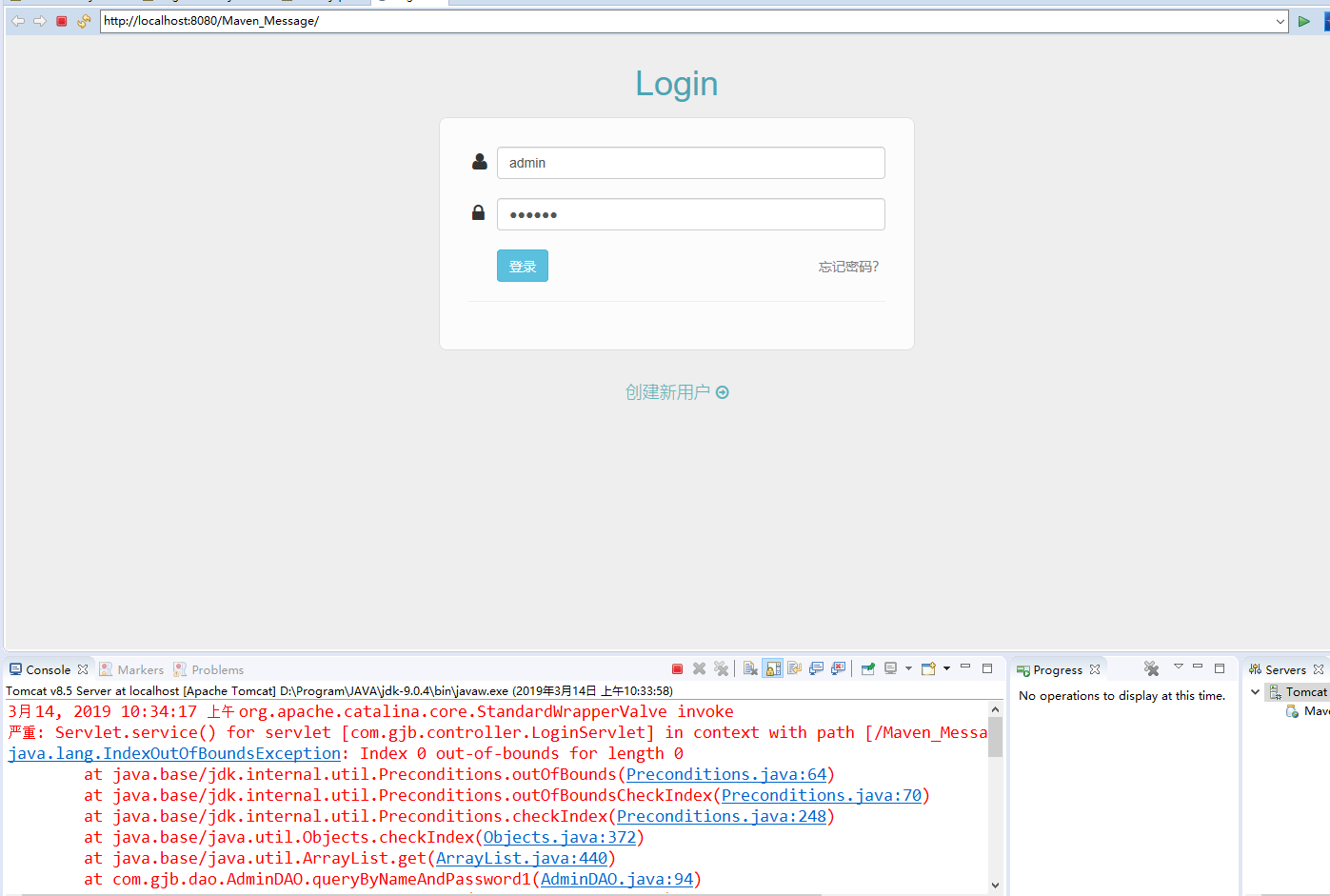The image size is (1330, 896).
Task: Switch to the Progress tab
Action: [x=1049, y=669]
